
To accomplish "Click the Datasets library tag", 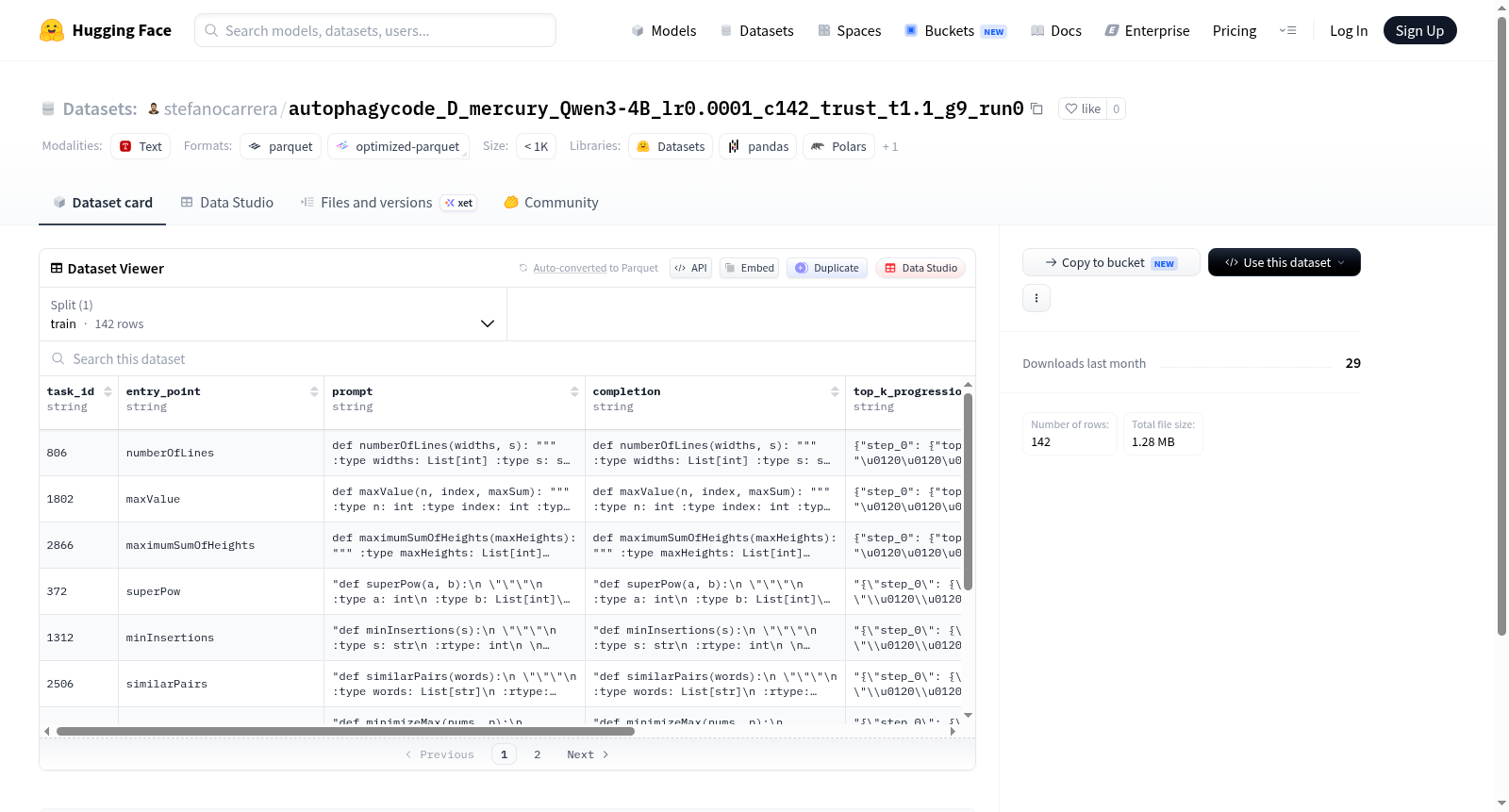I will [671, 146].
